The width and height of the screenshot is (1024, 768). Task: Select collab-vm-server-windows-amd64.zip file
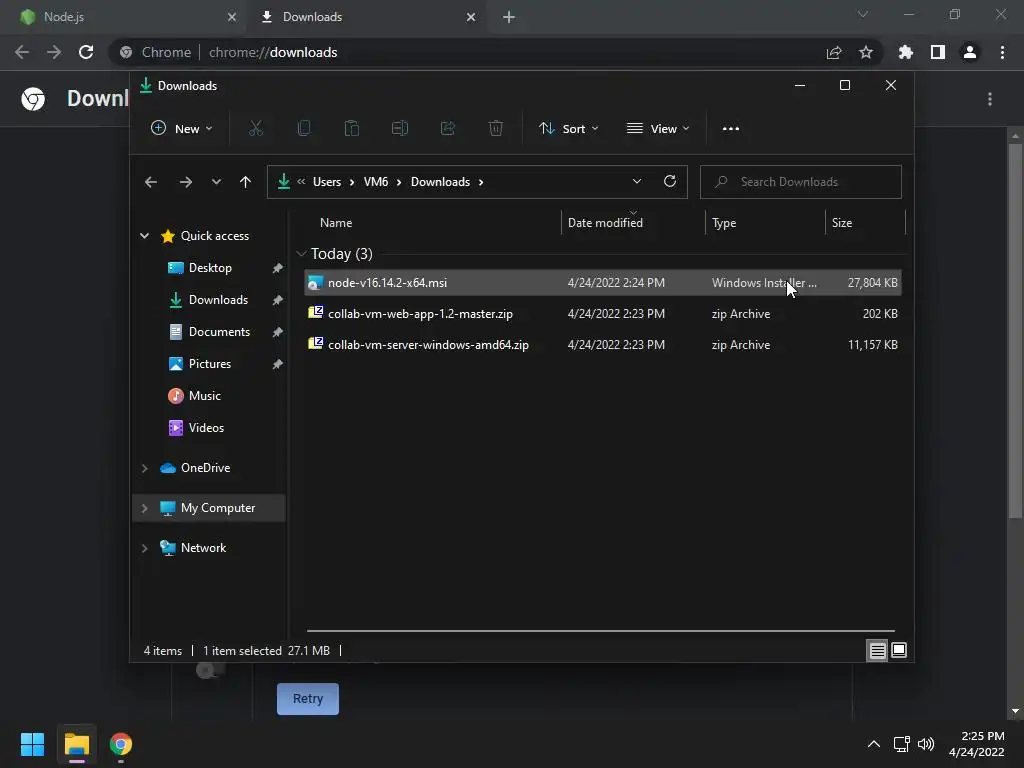click(x=603, y=345)
